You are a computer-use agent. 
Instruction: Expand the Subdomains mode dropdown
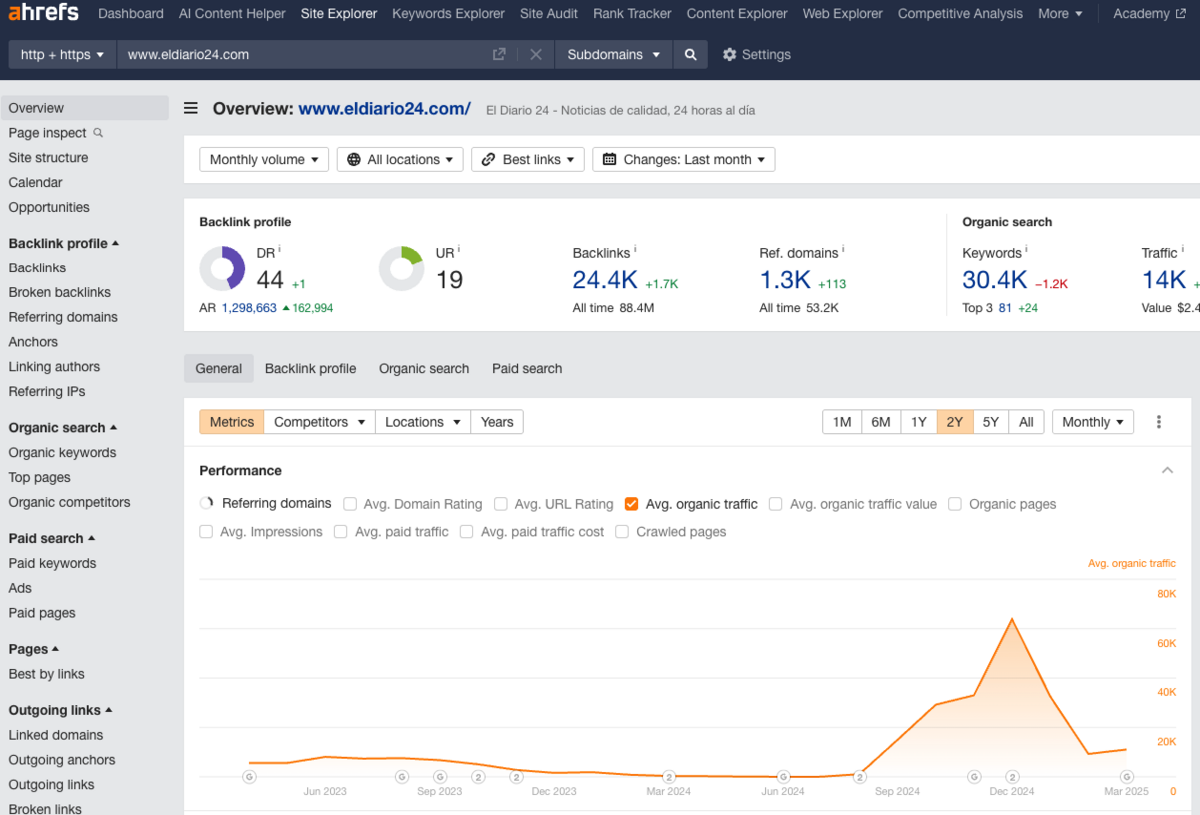(x=613, y=55)
